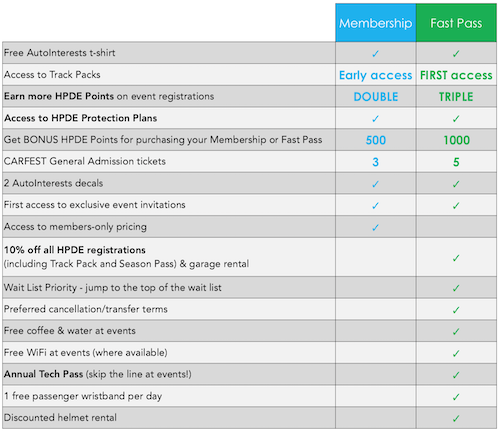This screenshot has height=431, width=500.
Task: Click the 1 free passenger wristband per day label
Action: pyautogui.click(x=83, y=396)
